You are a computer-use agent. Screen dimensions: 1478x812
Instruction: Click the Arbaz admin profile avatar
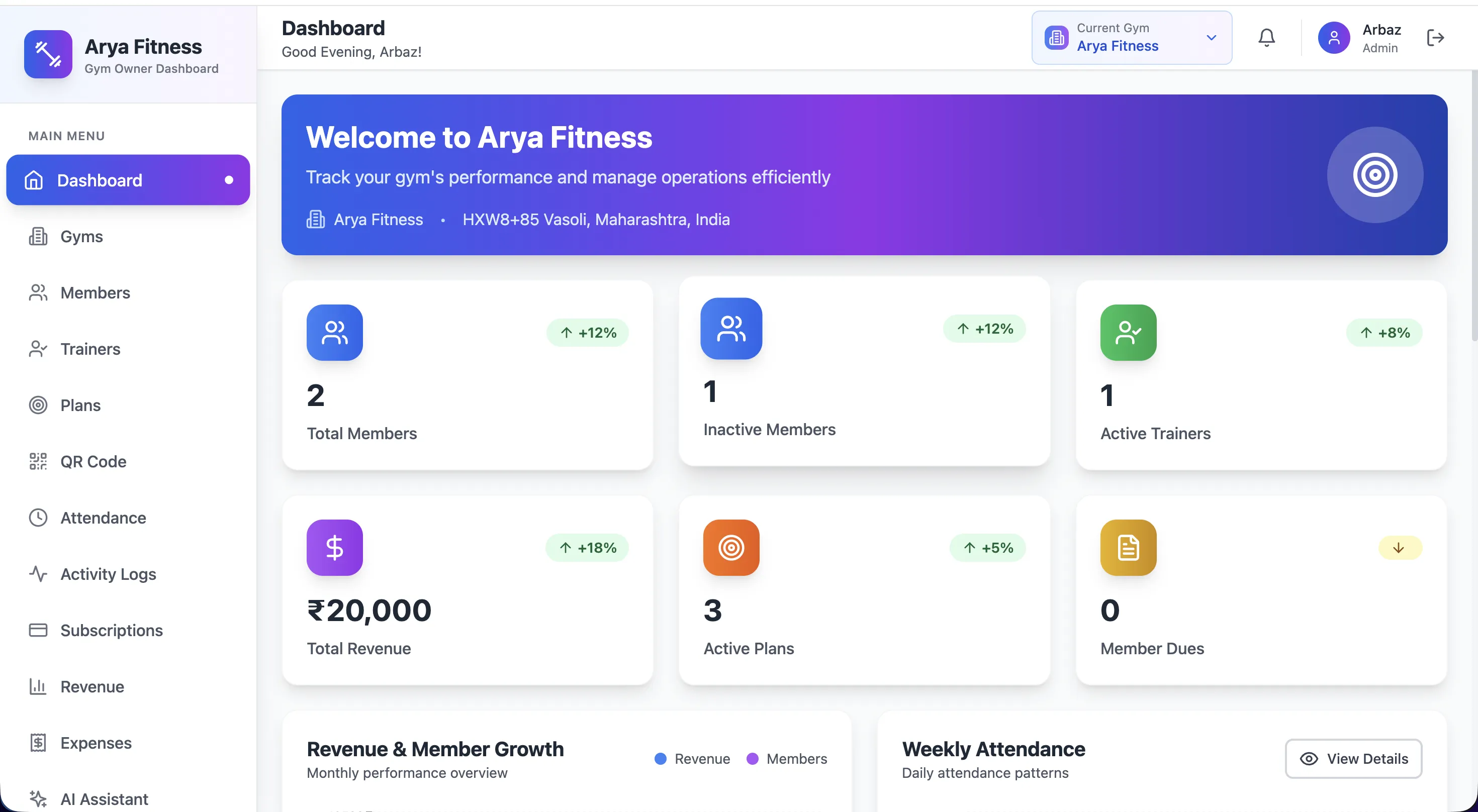click(1334, 37)
